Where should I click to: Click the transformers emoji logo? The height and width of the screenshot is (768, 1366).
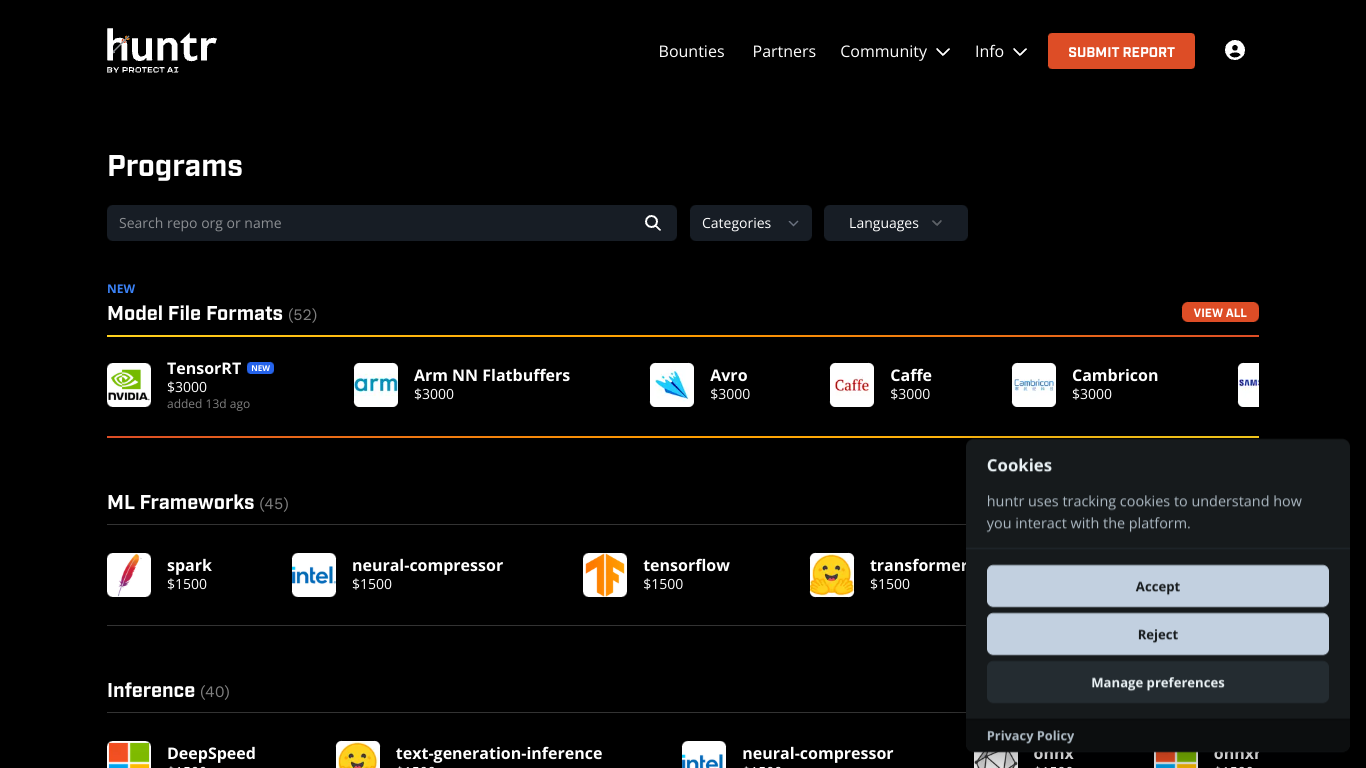832,575
